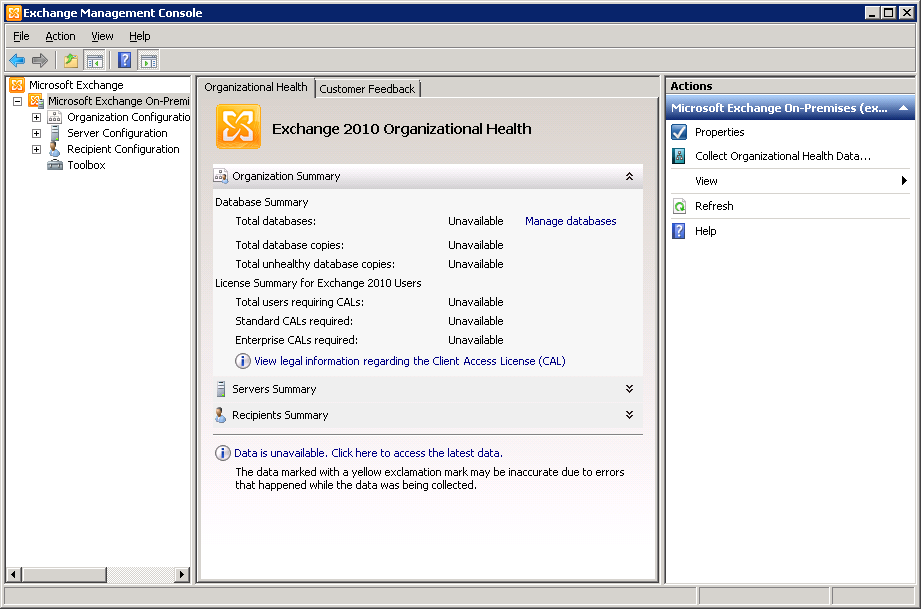Open the View submenu arrow in Actions
The image size is (921, 609).
pyautogui.click(x=905, y=181)
